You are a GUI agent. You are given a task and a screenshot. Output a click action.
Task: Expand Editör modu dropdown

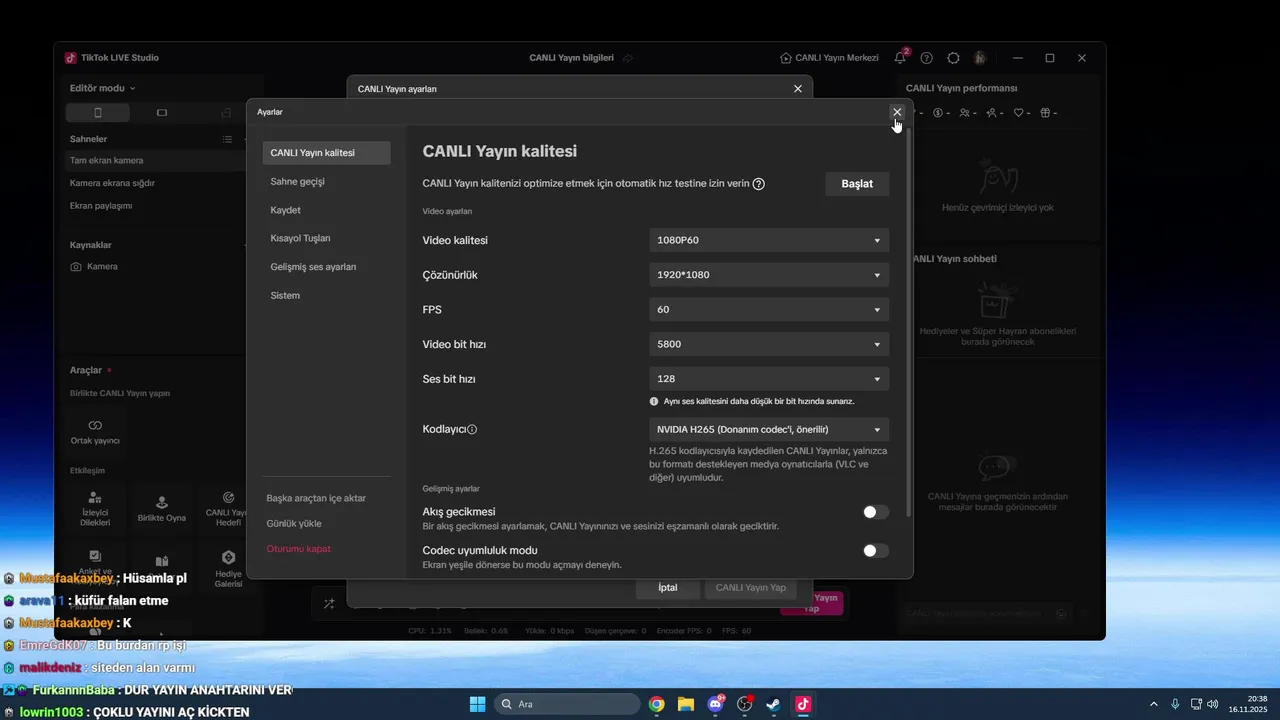coord(102,88)
